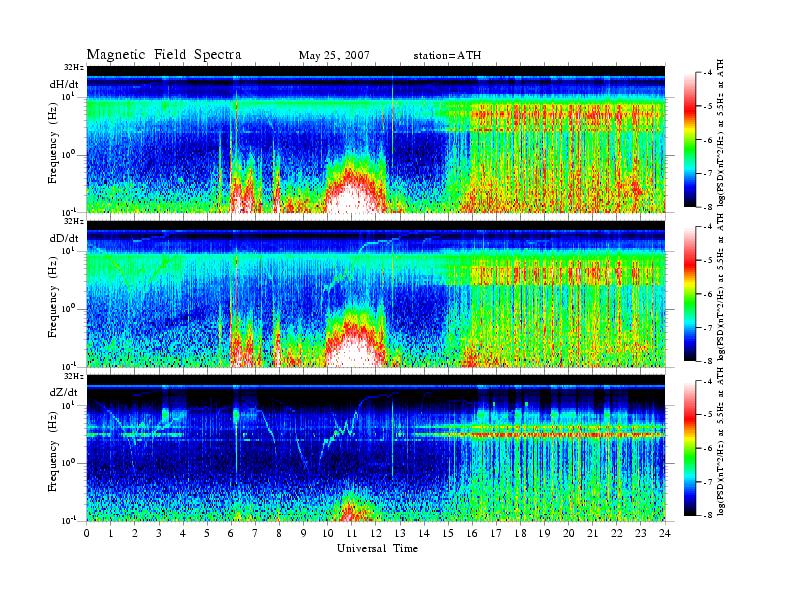This screenshot has height=612, width=792.
Task: Click the 16 hour tick label
Action: (472, 533)
